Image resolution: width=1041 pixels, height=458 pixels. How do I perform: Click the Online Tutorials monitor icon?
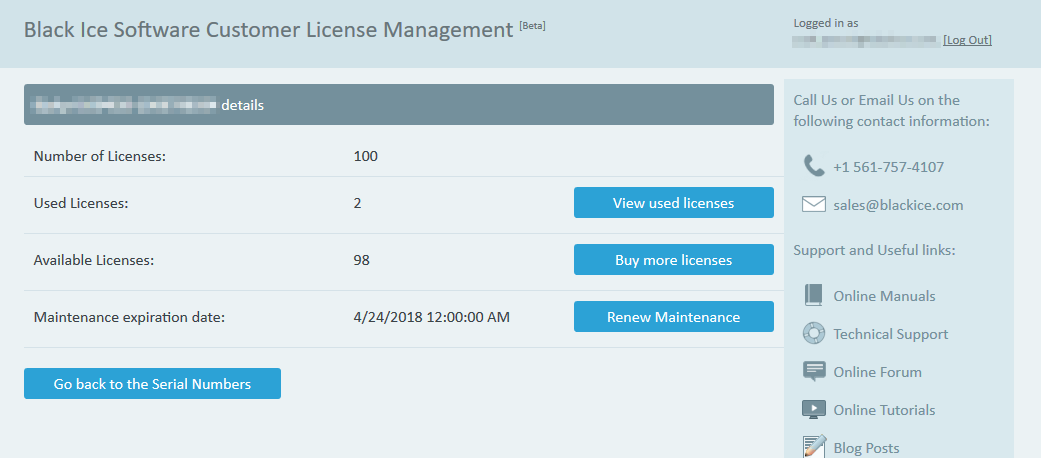[x=814, y=410]
